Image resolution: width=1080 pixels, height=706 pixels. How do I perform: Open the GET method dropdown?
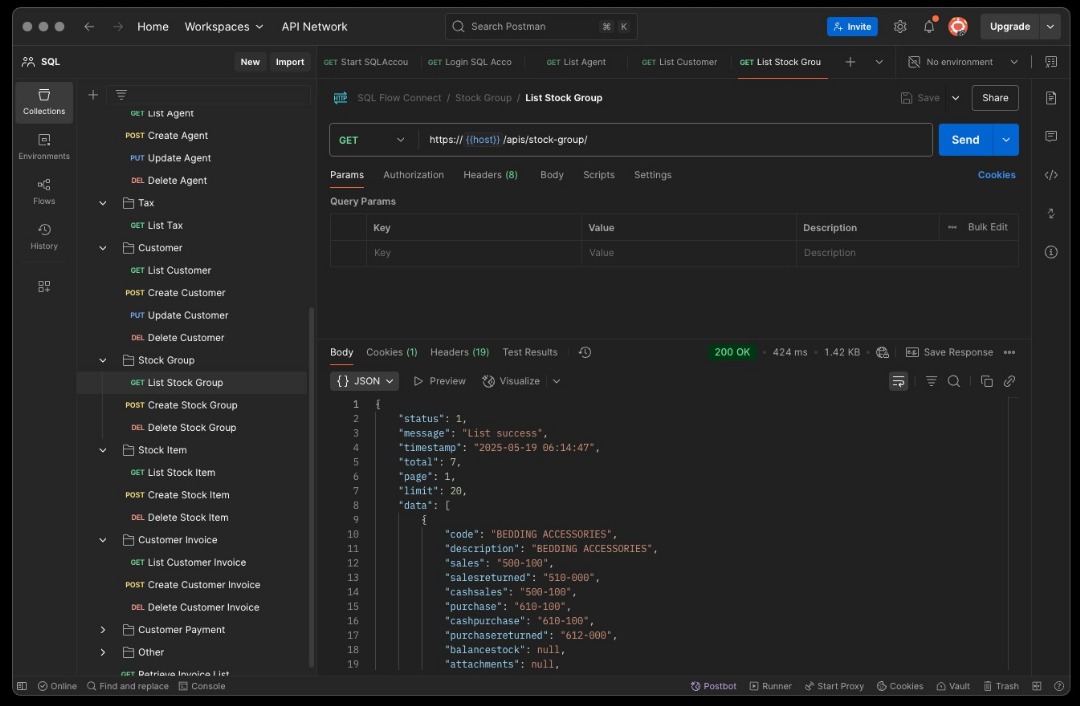tap(372, 140)
